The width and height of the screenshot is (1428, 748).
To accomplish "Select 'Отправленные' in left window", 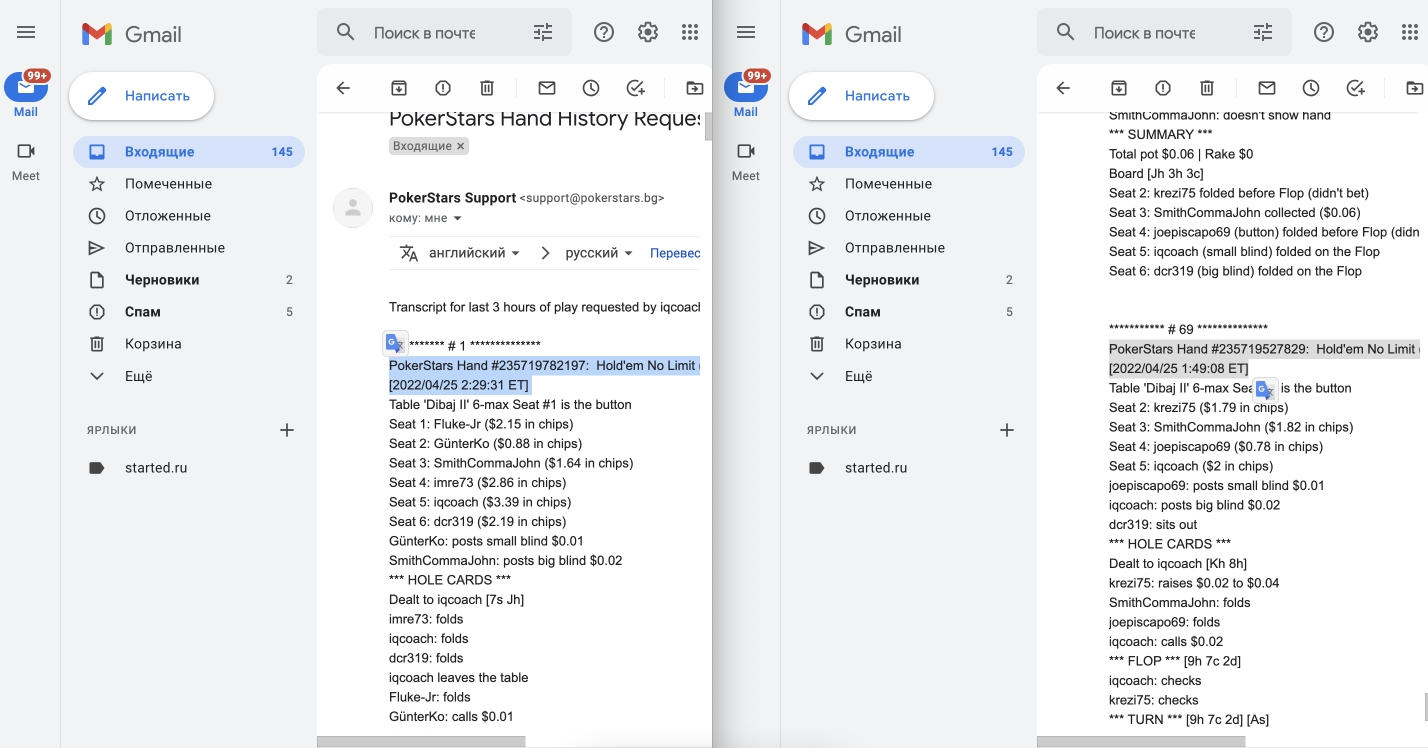I will (x=188, y=248).
